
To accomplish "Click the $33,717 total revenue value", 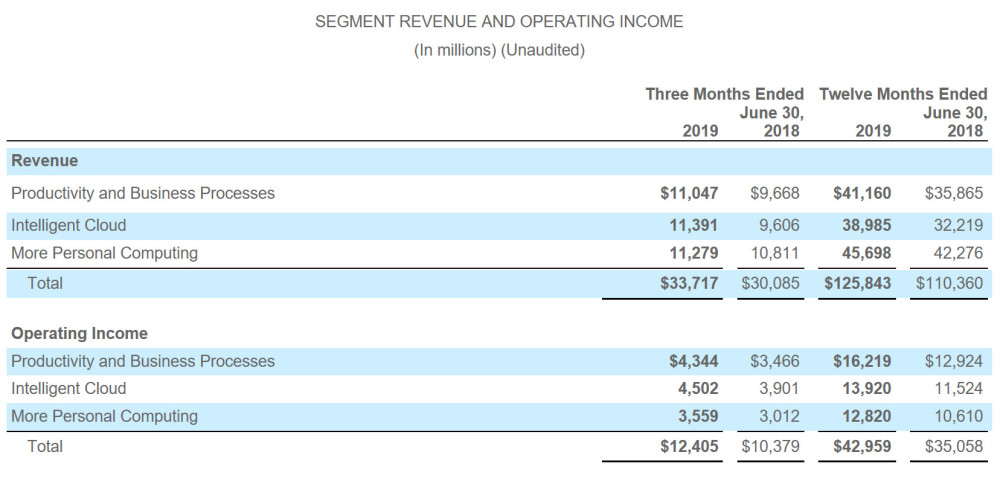I will point(689,283).
